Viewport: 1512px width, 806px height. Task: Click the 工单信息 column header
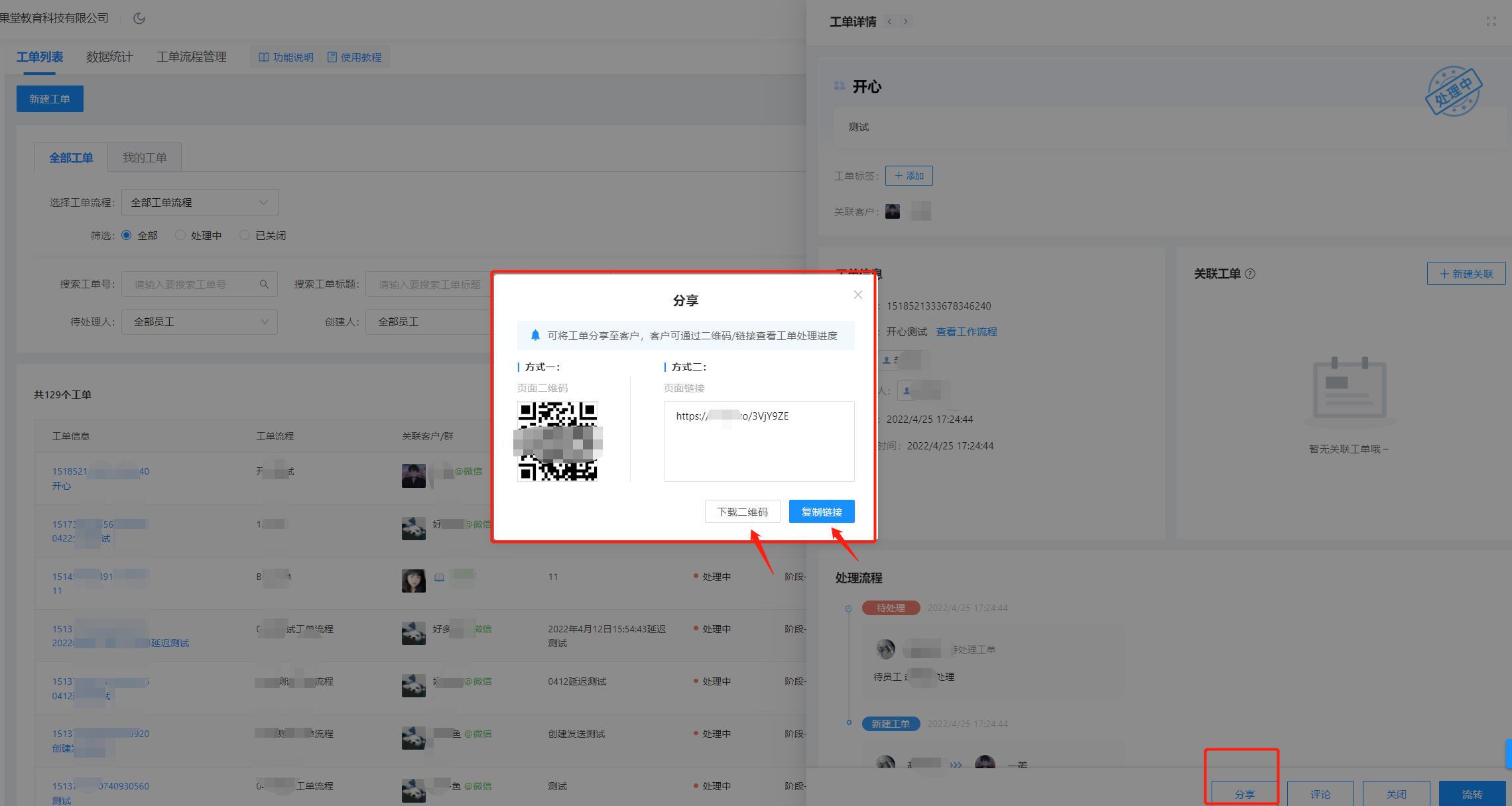tap(71, 436)
